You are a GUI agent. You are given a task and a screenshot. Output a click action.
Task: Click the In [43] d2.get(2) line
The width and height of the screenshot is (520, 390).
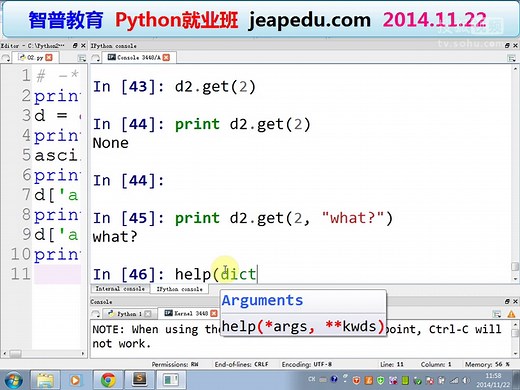point(174,87)
